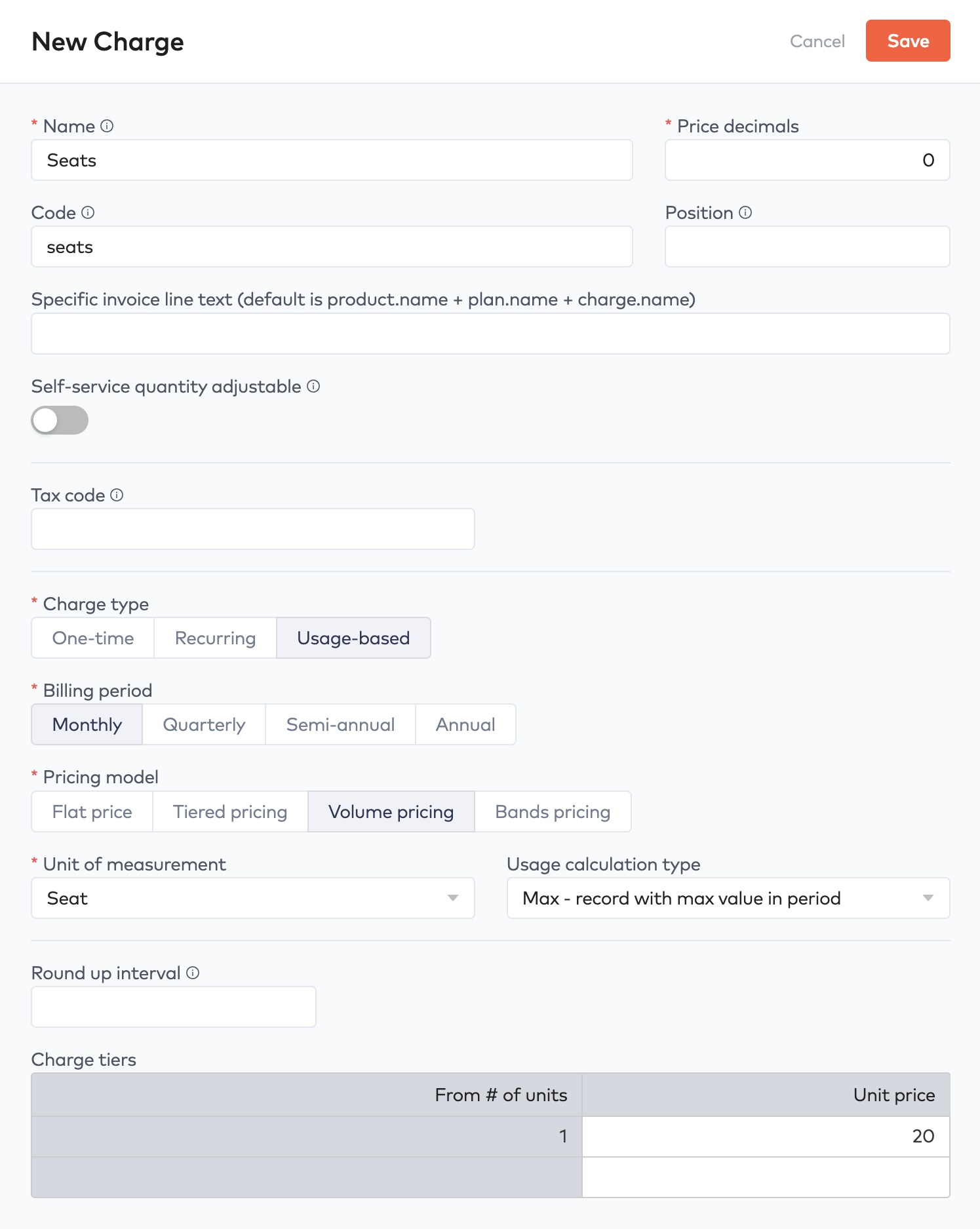Click the Tax code info icon

[x=117, y=495]
